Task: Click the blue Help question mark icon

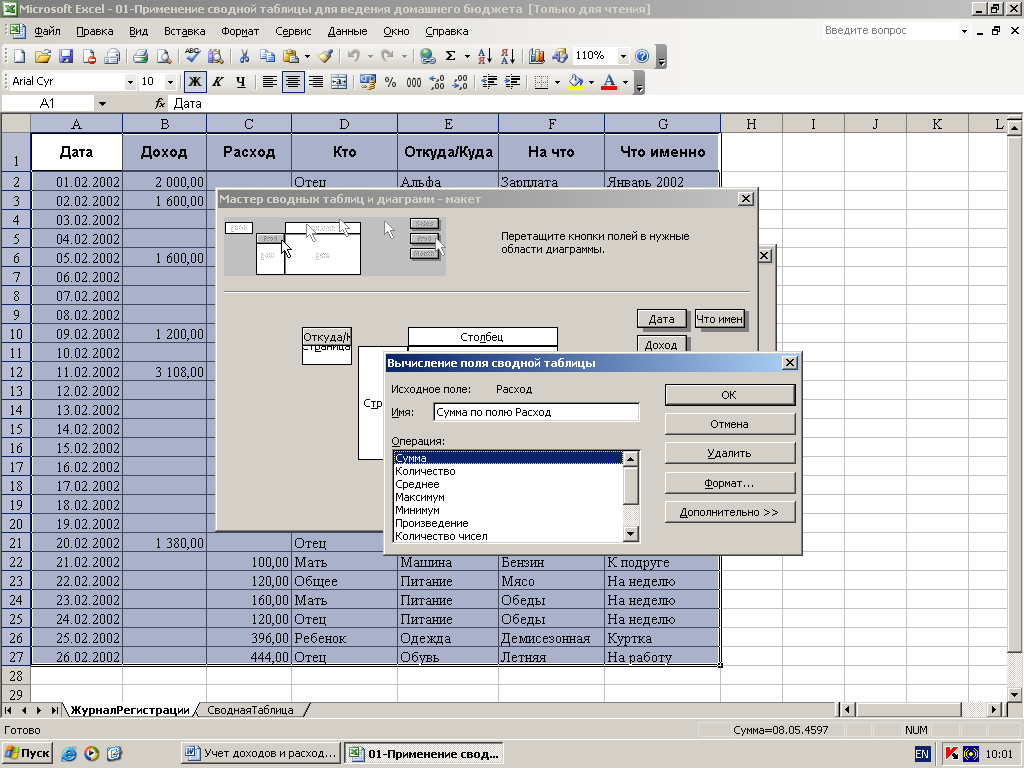Action: pyautogui.click(x=642, y=56)
